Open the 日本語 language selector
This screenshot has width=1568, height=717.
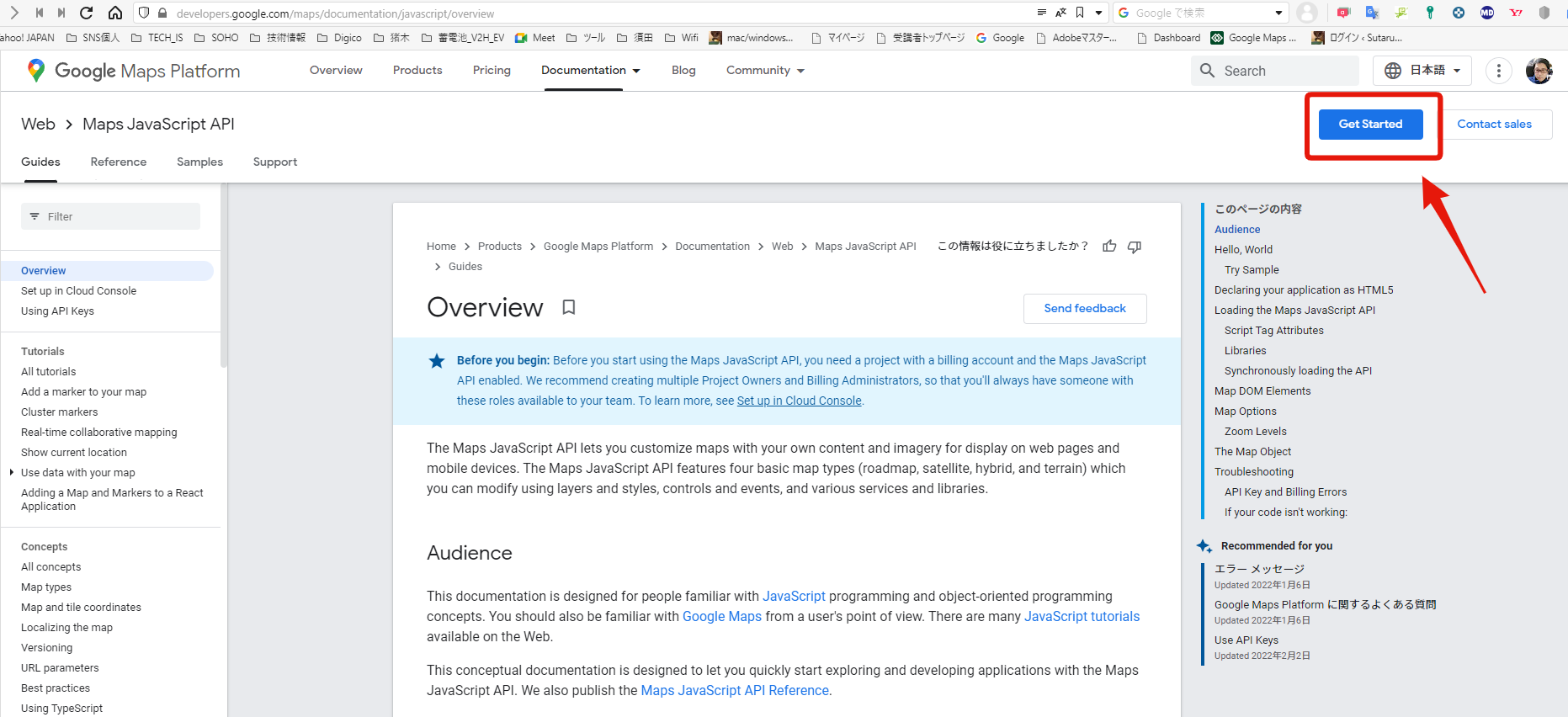(x=1422, y=71)
